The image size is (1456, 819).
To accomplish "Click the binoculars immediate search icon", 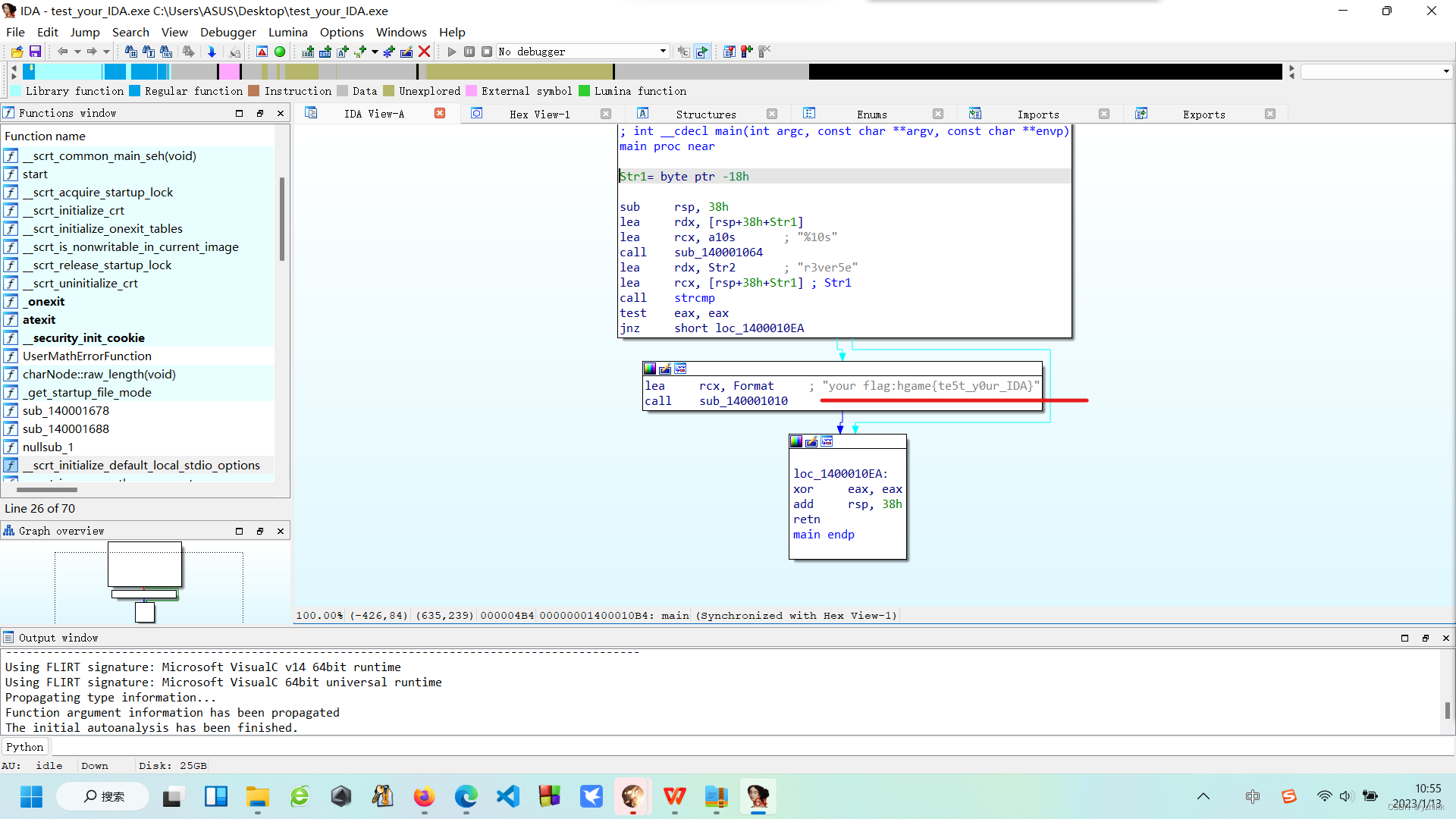I will 131,52.
